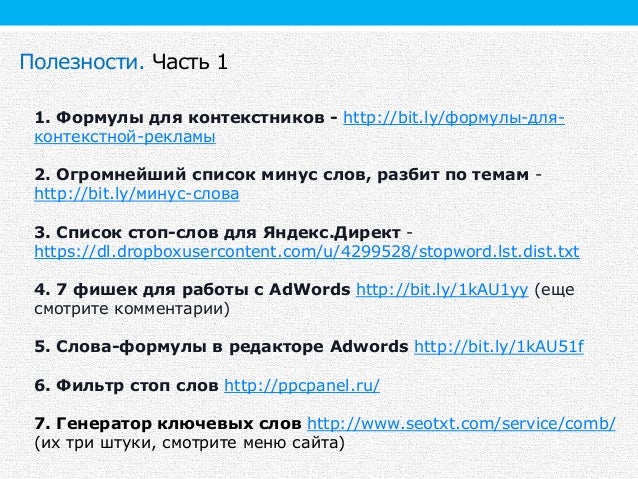Open the bit.ly/1kAU1yy link
Screen dimensions: 638x479
[x=442, y=290]
